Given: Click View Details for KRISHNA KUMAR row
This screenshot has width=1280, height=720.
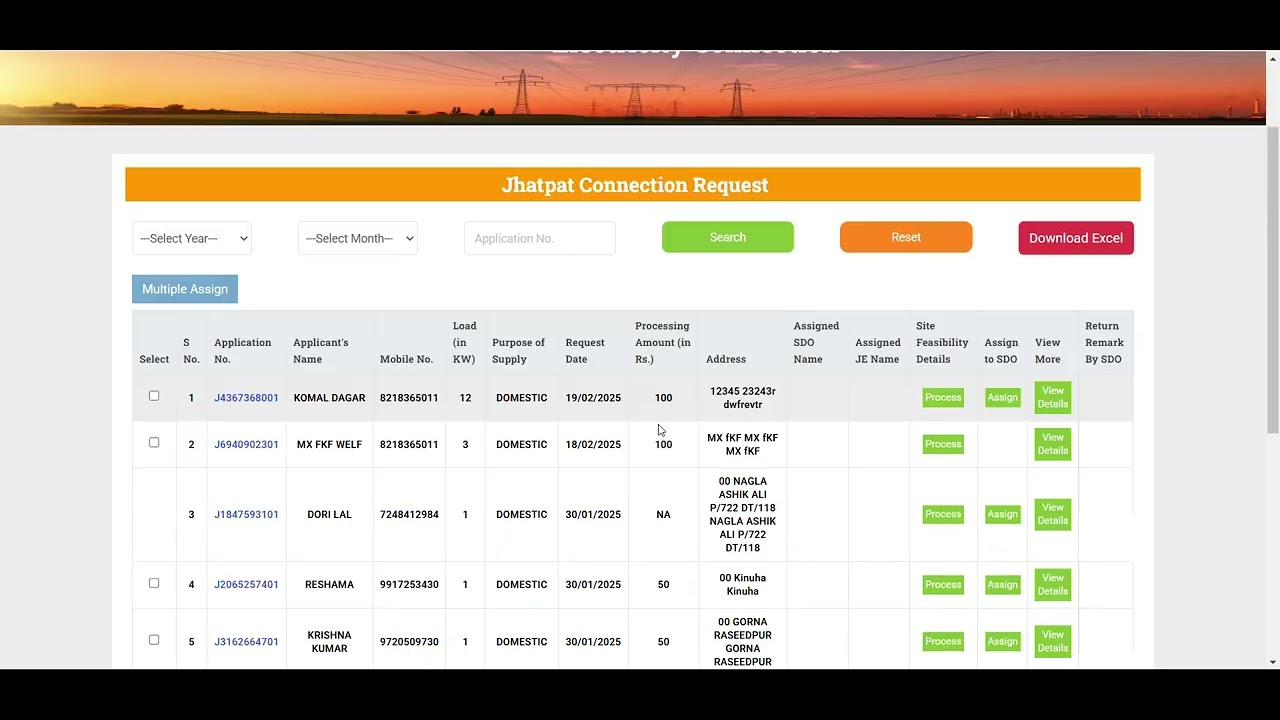Looking at the screenshot, I should click(1053, 641).
